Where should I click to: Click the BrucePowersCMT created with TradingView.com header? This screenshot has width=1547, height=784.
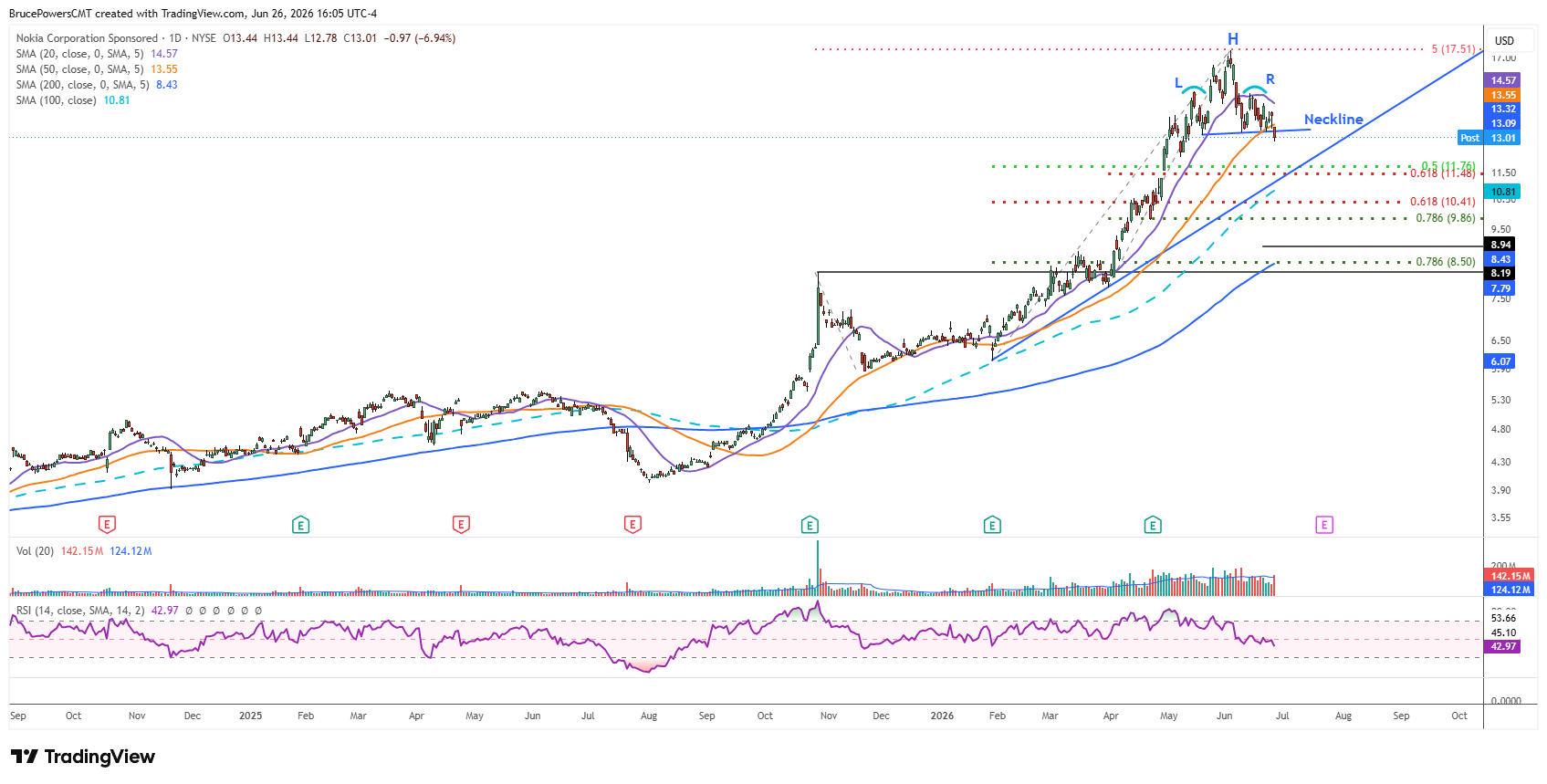pos(193,14)
